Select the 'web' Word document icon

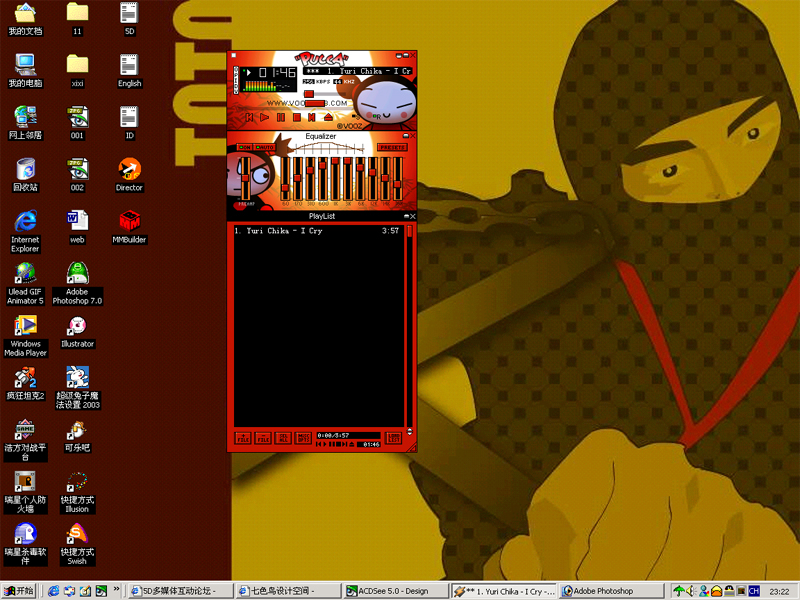click(77, 228)
